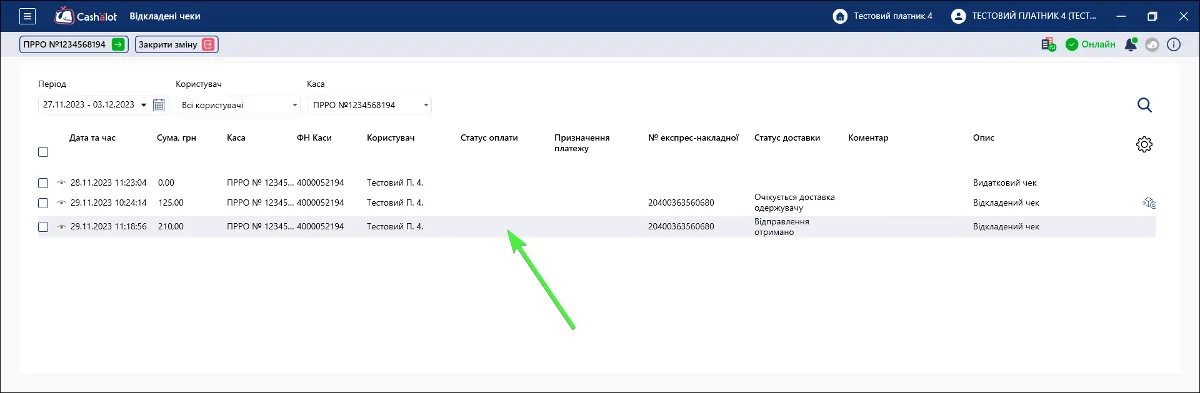
Task: Click the grey cloud sync icon
Action: tap(1152, 45)
